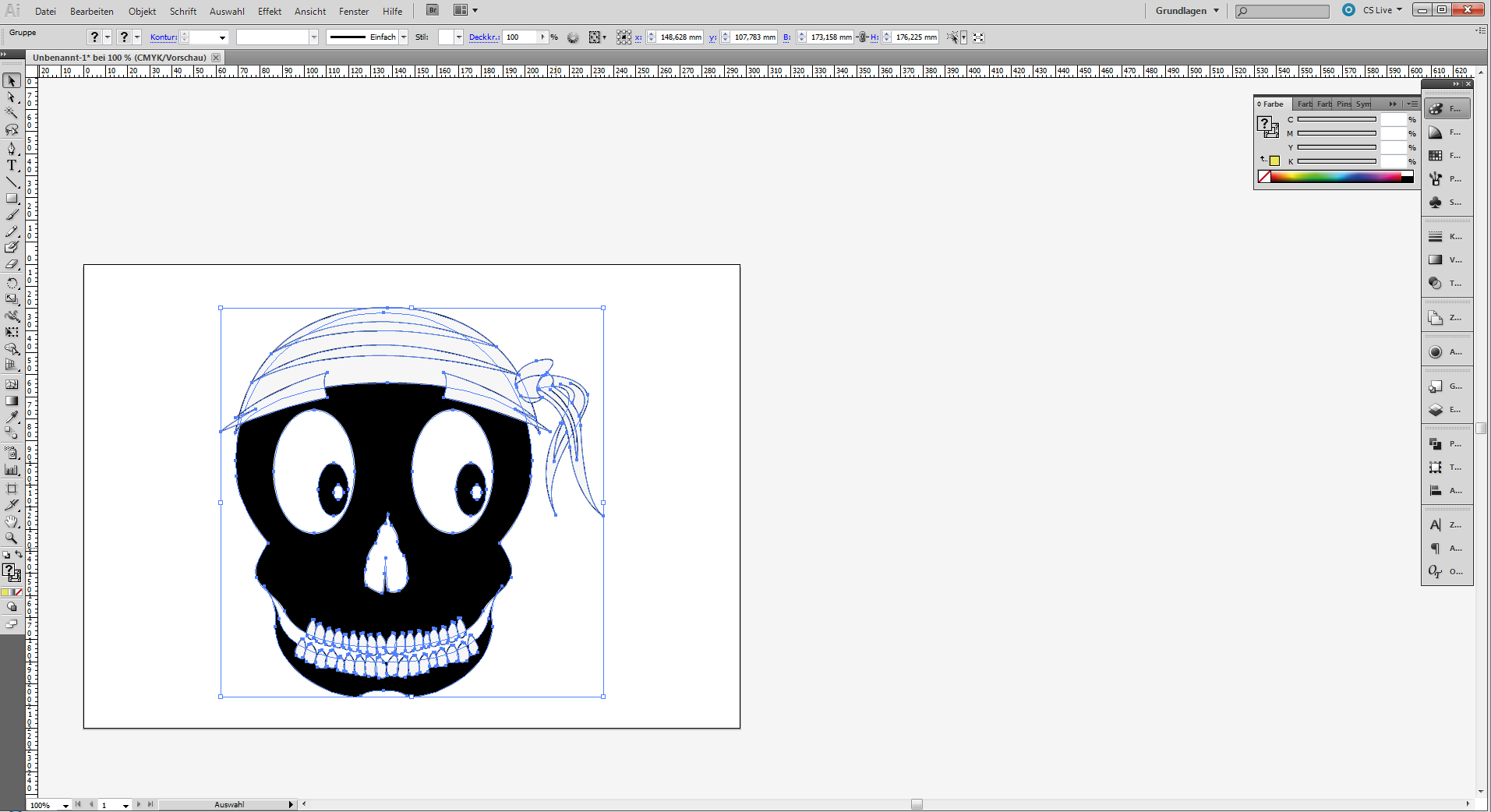
Task: Change screen mode at toolbox bottom
Action: click(12, 623)
